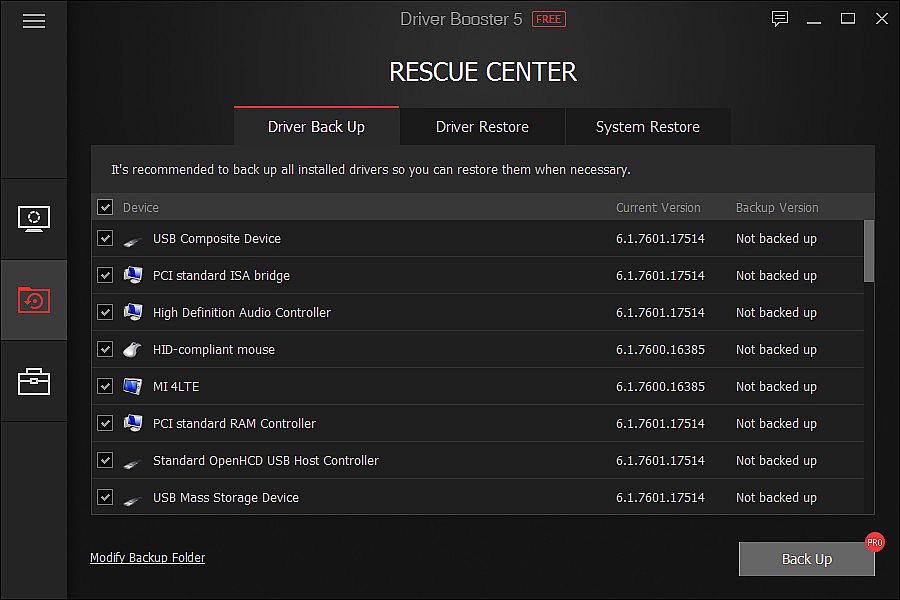Click the red PRO badge
Image resolution: width=900 pixels, height=600 pixels.
(x=875, y=542)
